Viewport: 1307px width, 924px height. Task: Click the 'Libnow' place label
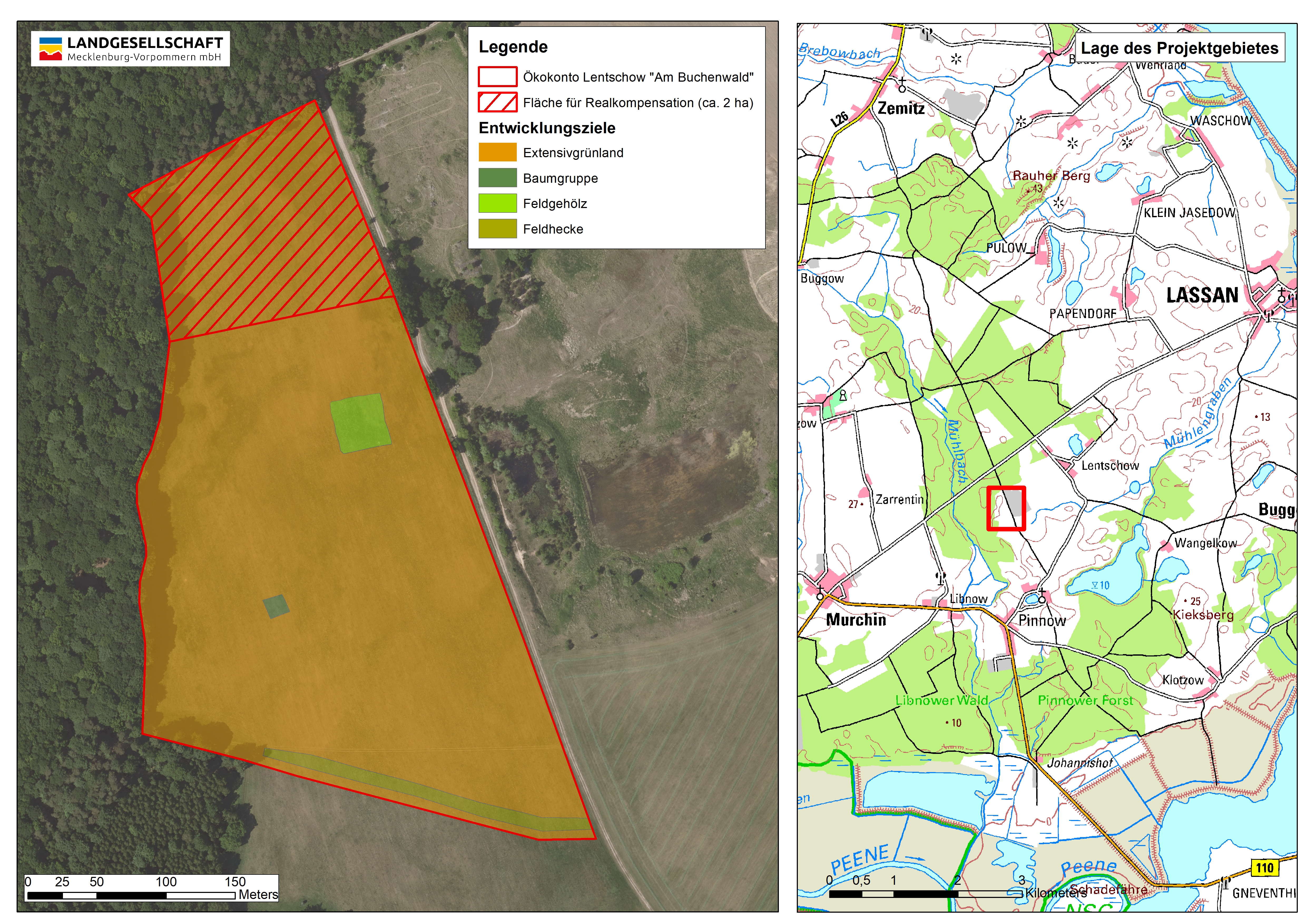click(x=968, y=599)
